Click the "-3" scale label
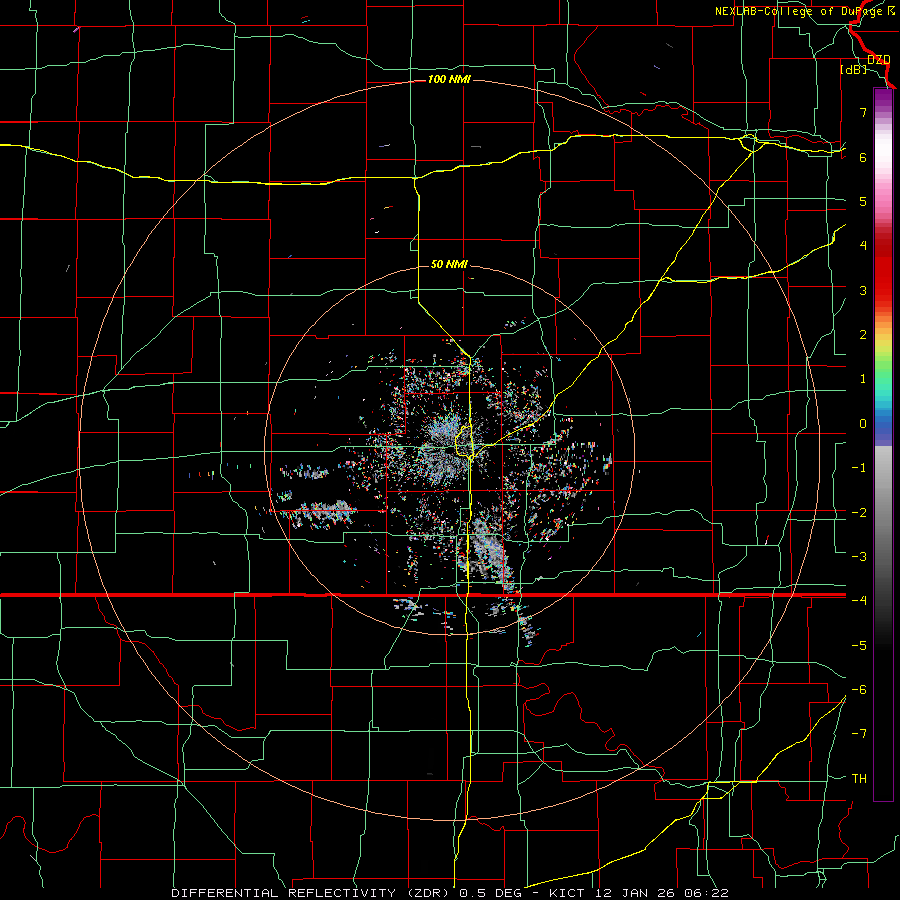900x900 pixels. pyautogui.click(x=859, y=556)
